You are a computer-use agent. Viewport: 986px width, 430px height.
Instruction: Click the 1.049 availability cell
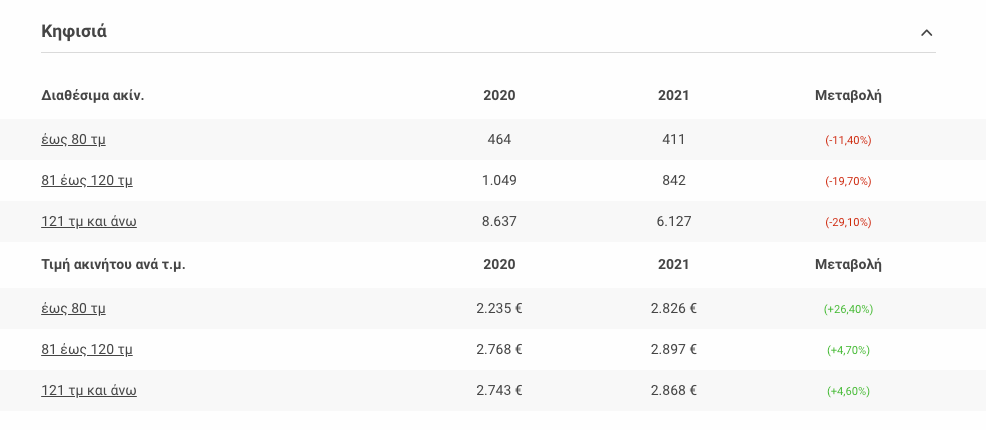pyautogui.click(x=499, y=180)
